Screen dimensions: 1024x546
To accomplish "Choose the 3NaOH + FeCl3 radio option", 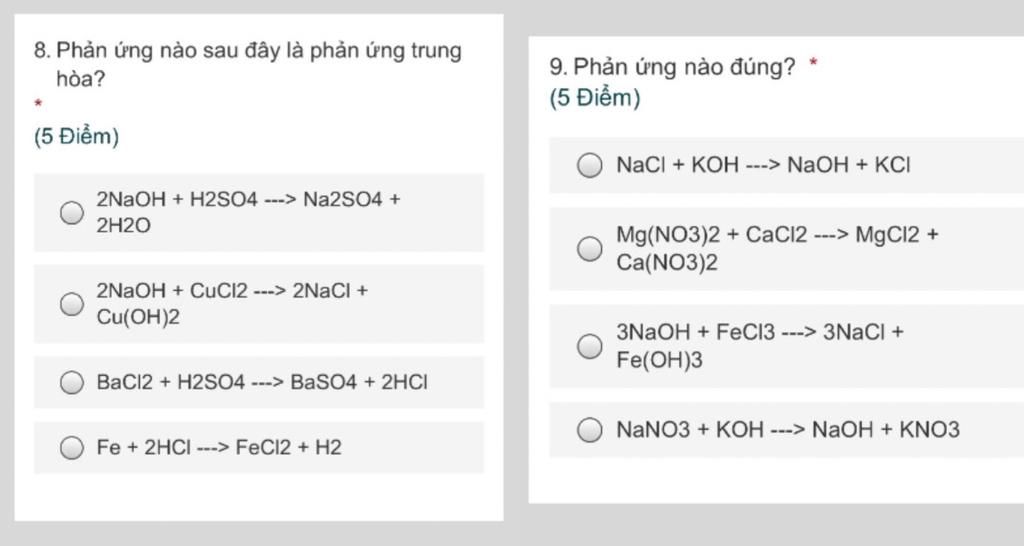I will [x=590, y=346].
